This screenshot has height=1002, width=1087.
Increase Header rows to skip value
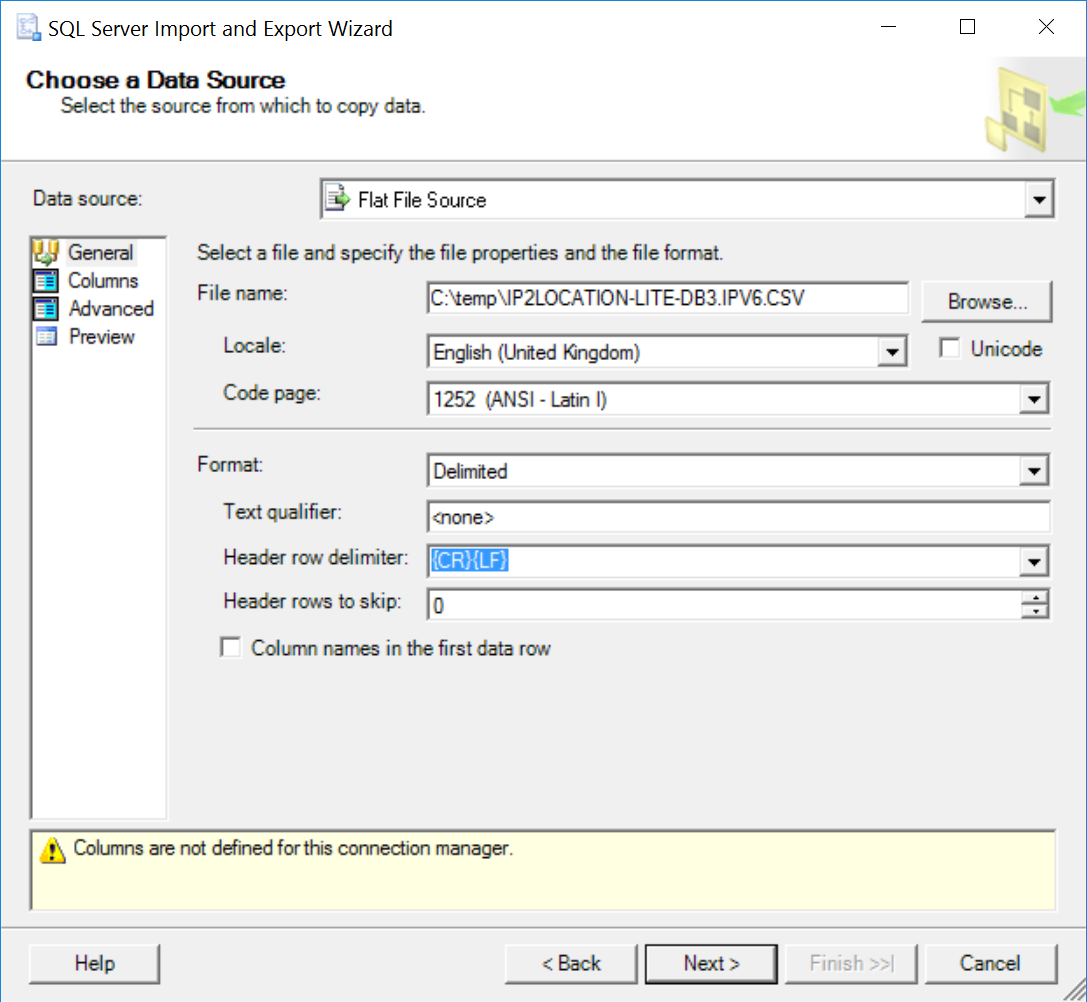coord(1039,598)
